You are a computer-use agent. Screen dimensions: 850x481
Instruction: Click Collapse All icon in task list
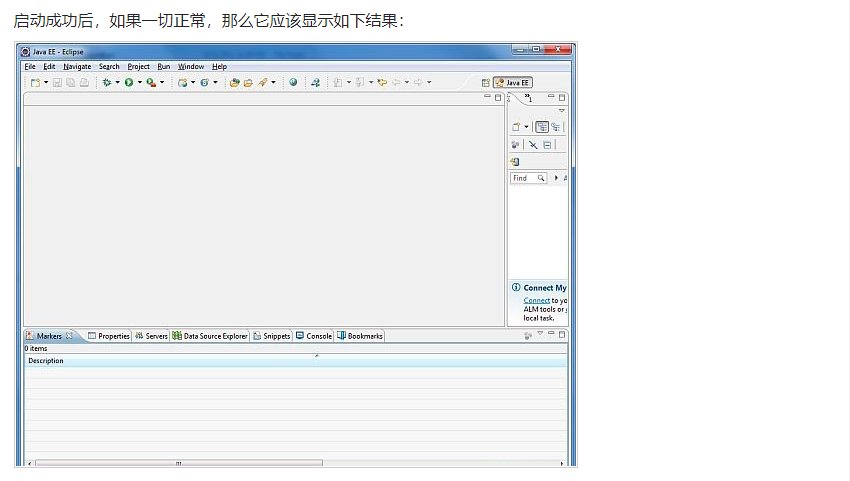pyautogui.click(x=547, y=145)
